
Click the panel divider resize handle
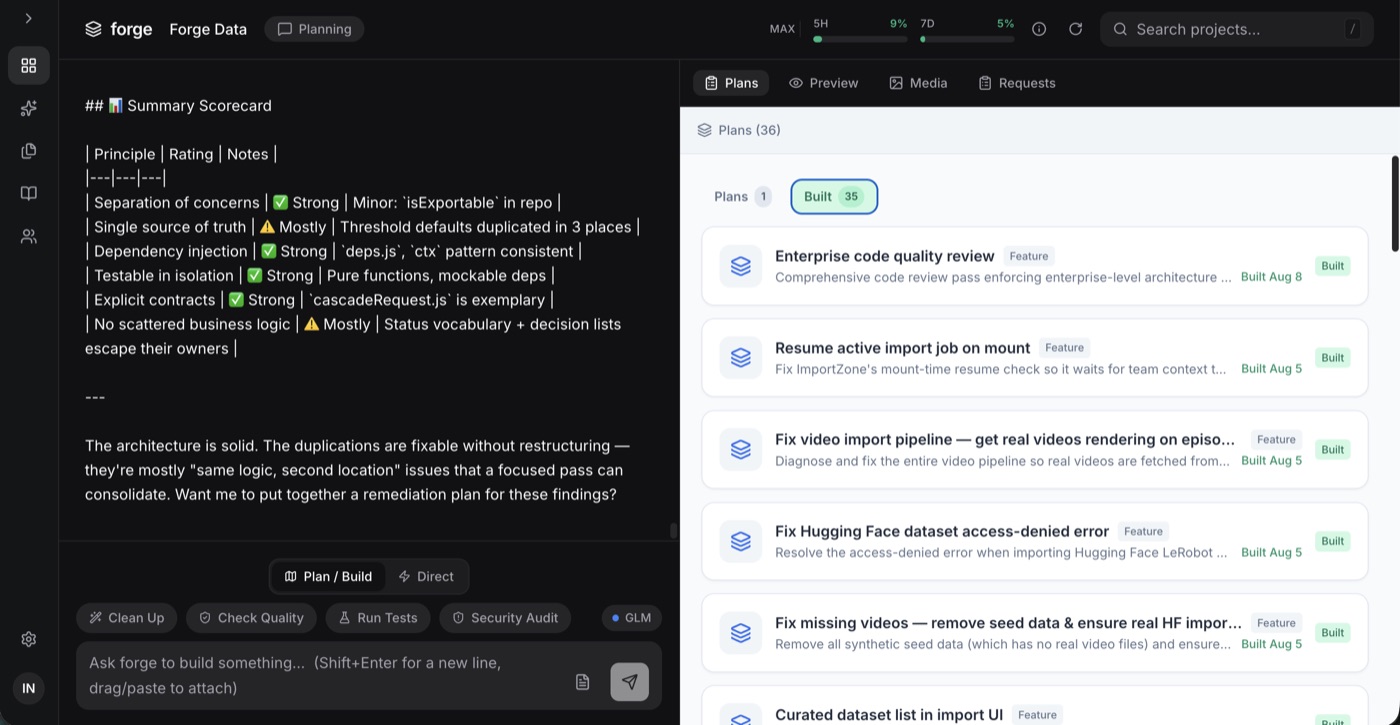tap(673, 531)
